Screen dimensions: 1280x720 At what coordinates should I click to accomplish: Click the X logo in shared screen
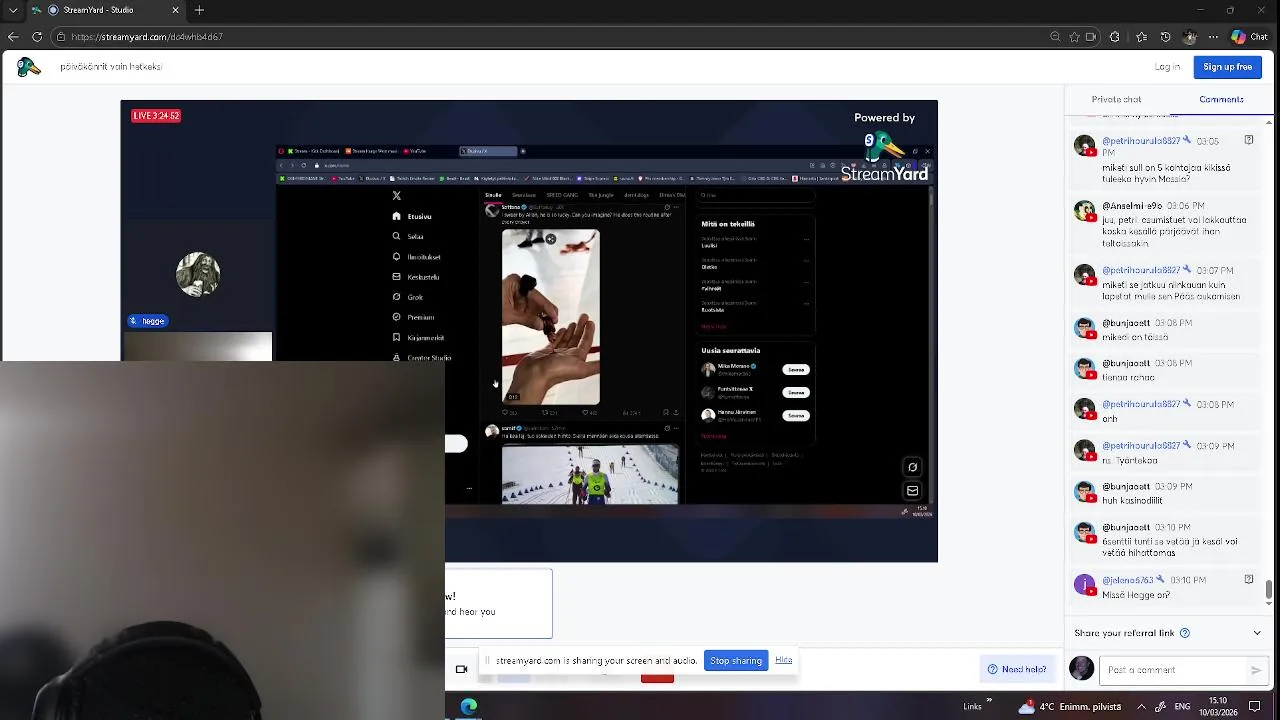397,196
